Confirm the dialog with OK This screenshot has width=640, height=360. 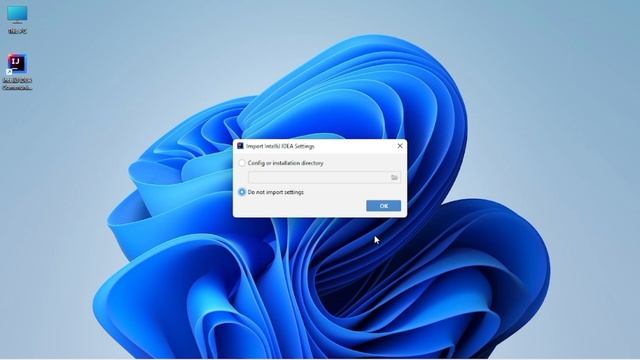point(383,206)
